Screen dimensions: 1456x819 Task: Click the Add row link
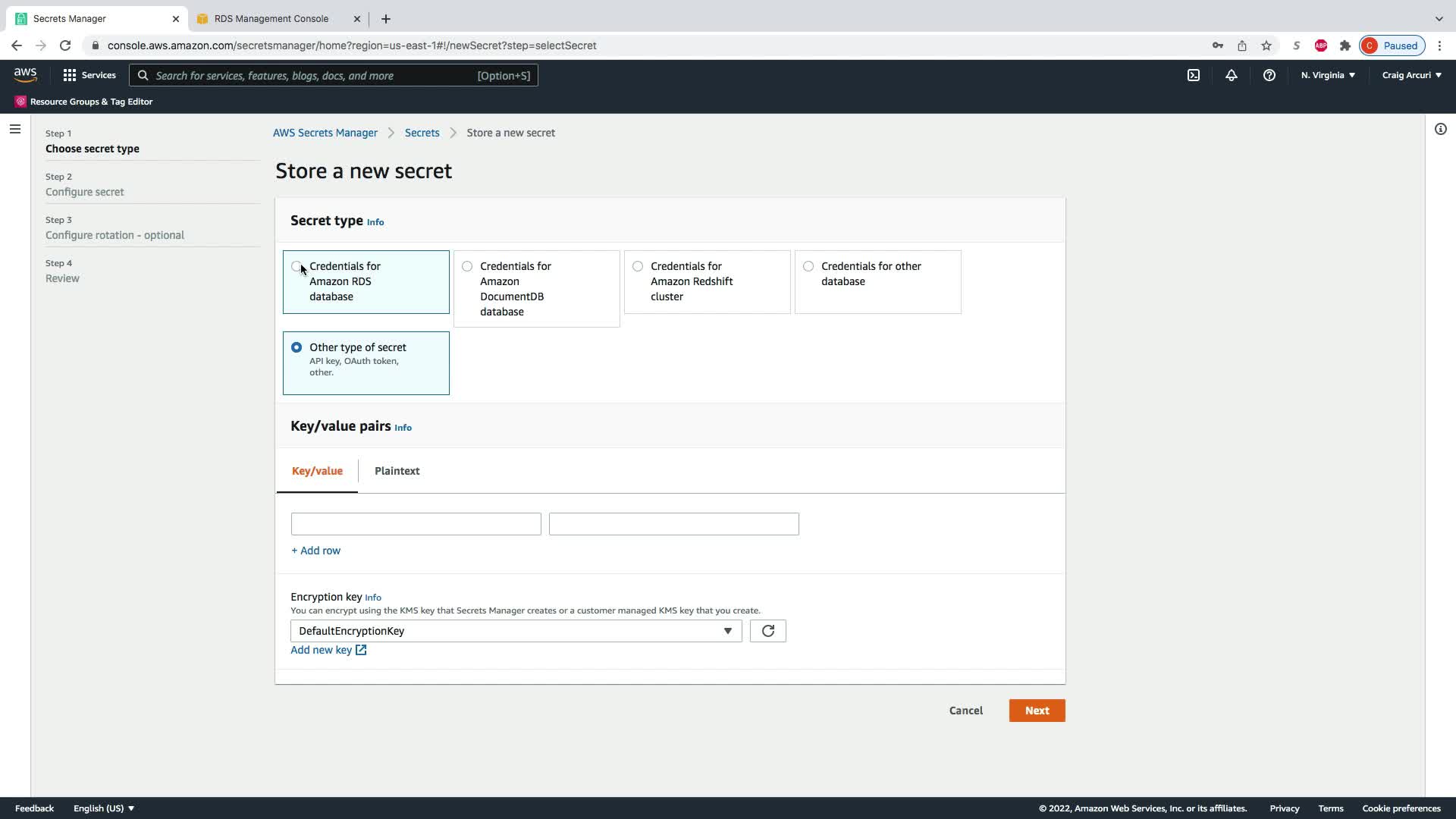315,551
